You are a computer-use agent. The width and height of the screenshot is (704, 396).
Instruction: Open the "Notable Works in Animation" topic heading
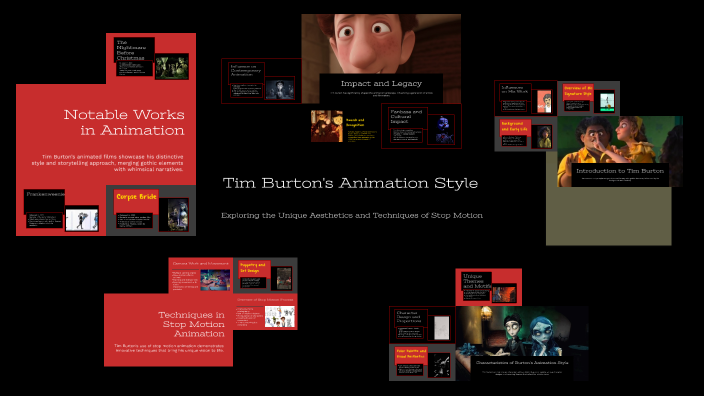[124, 122]
